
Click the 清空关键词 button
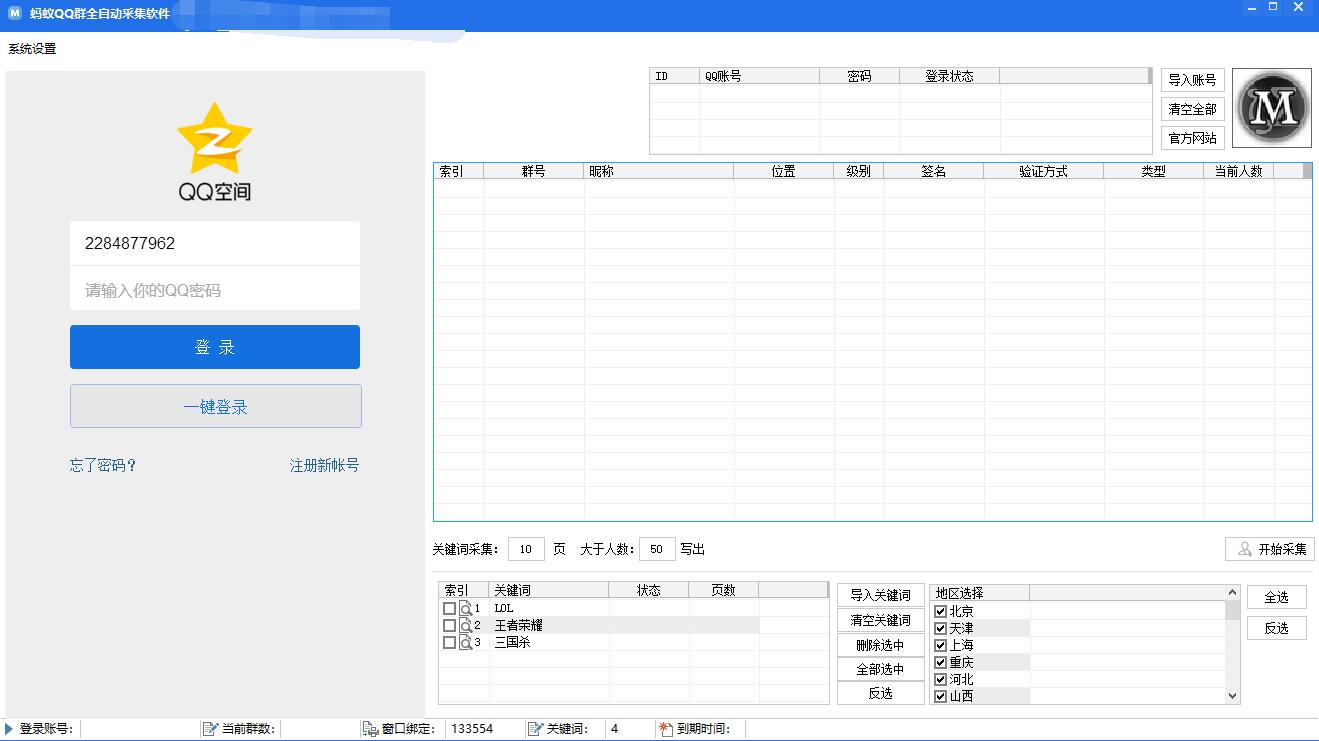click(881, 620)
